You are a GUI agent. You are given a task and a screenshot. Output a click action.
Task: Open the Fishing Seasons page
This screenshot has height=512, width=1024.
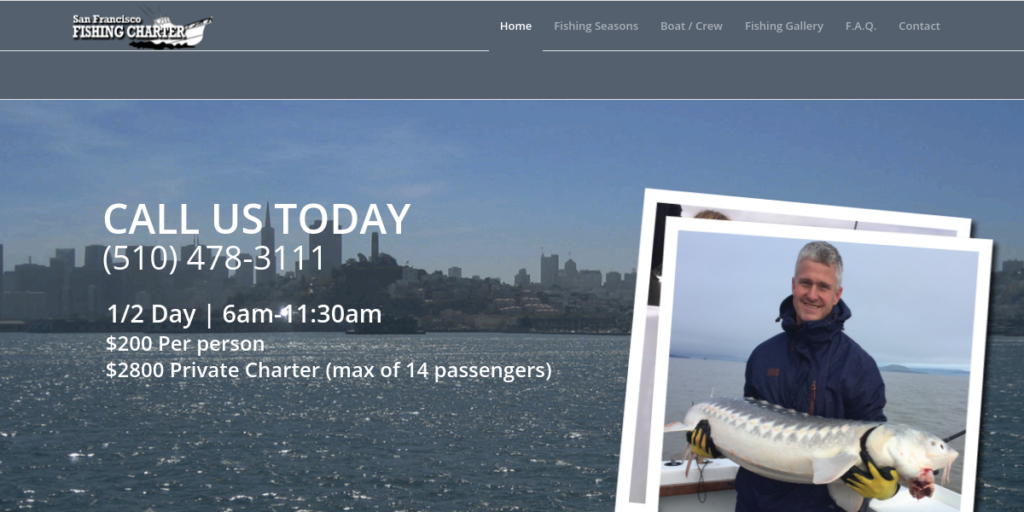tap(596, 26)
